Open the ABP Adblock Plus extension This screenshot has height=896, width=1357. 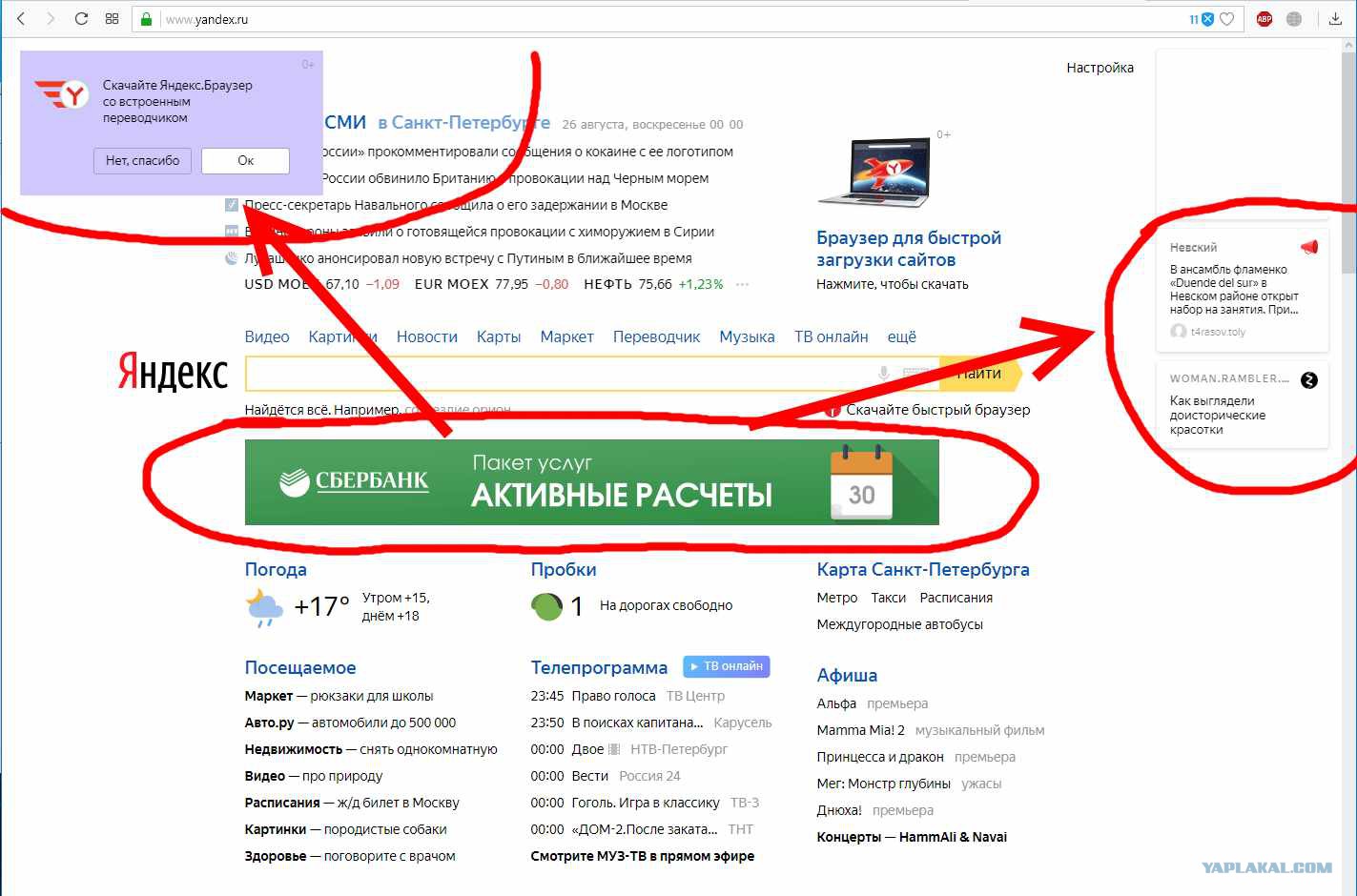click(1264, 19)
